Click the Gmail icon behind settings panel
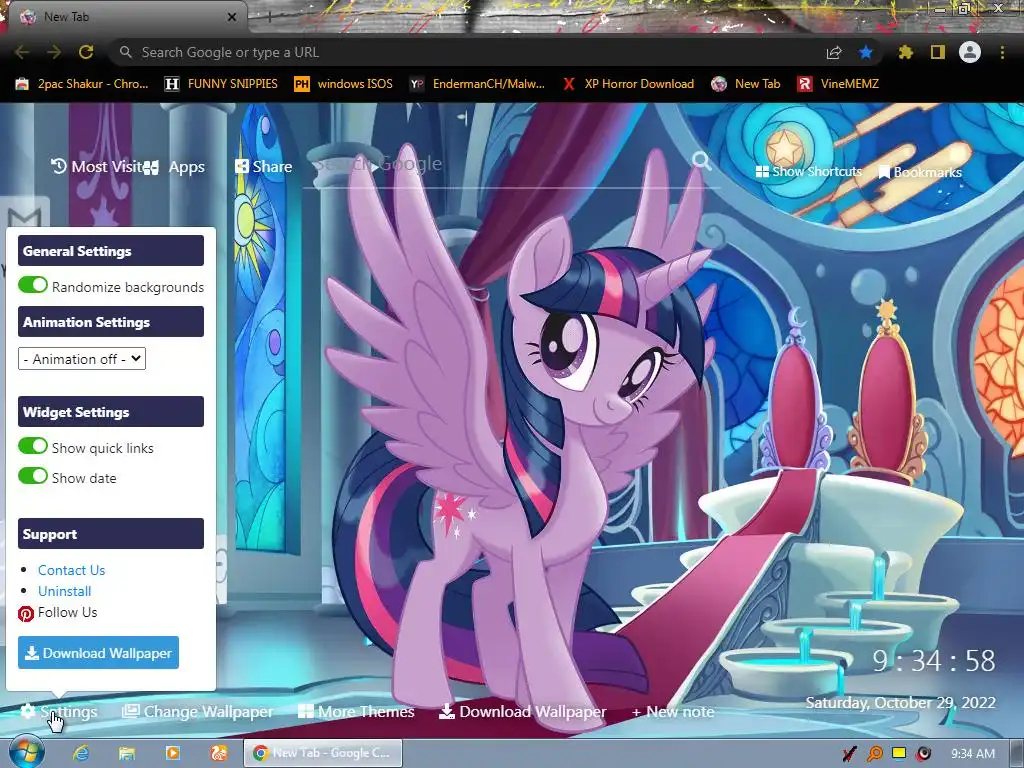This screenshot has height=768, width=1024. pos(25,214)
